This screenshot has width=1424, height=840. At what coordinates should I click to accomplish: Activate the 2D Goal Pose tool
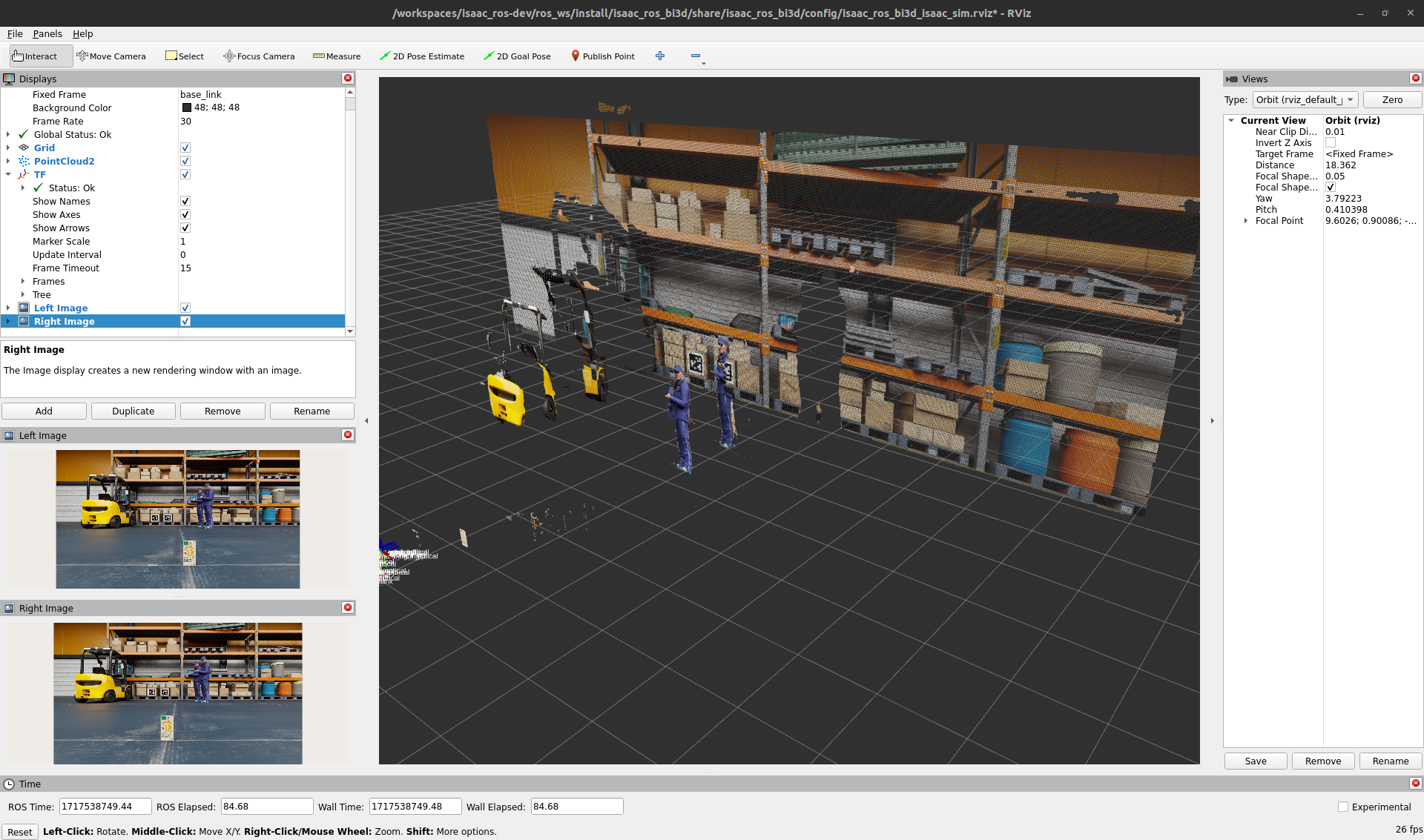coord(516,56)
